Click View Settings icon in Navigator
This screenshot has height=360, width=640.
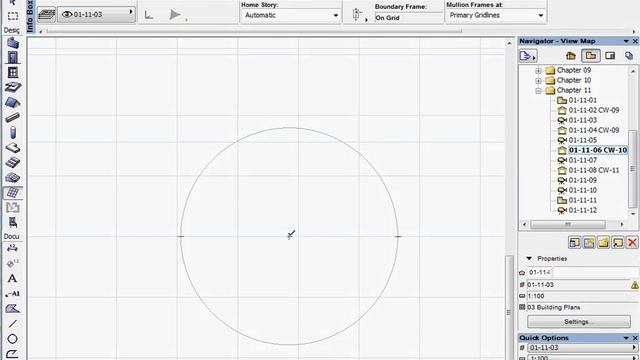(x=574, y=242)
